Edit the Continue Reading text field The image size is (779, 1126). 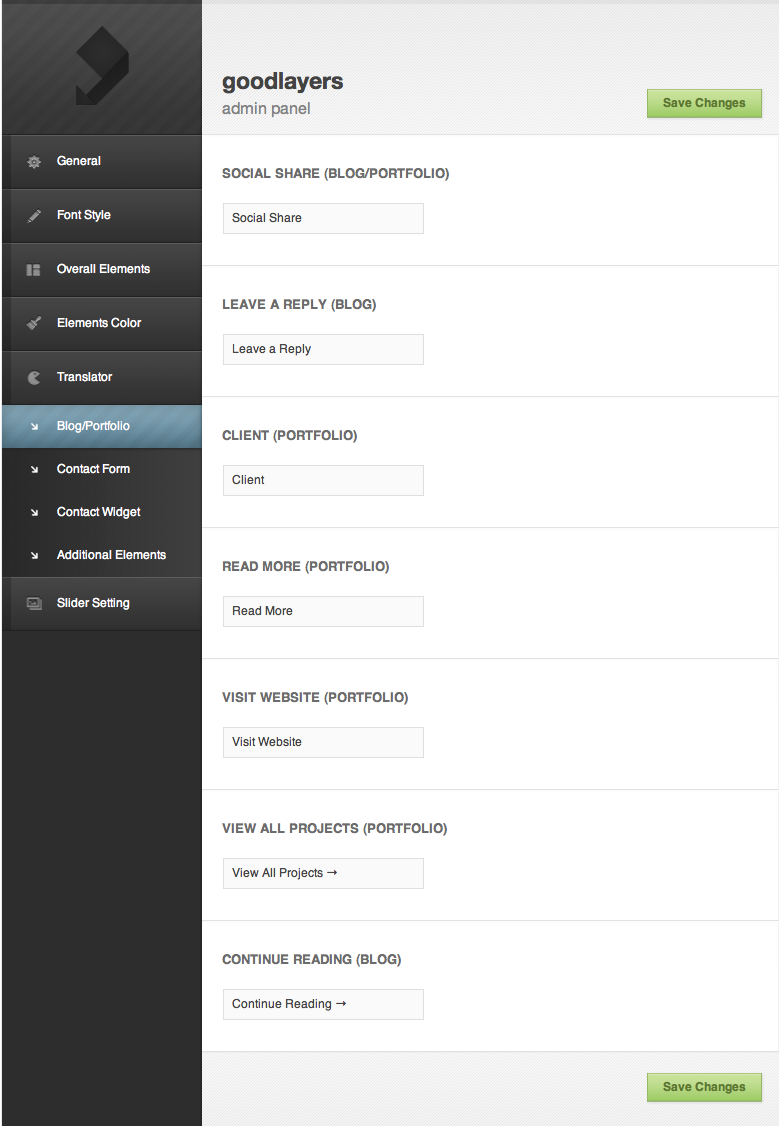(323, 1004)
